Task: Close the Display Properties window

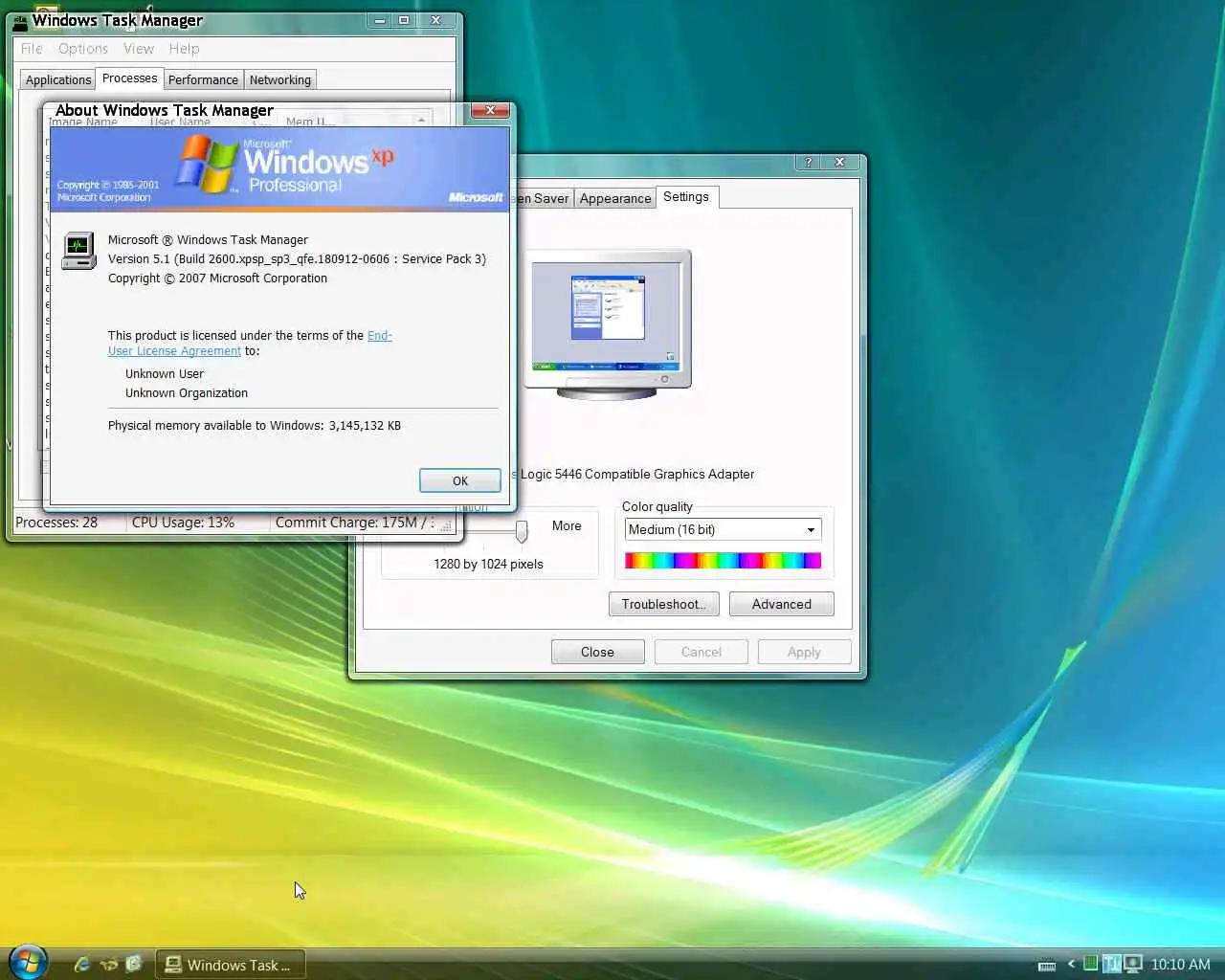Action: (x=839, y=162)
